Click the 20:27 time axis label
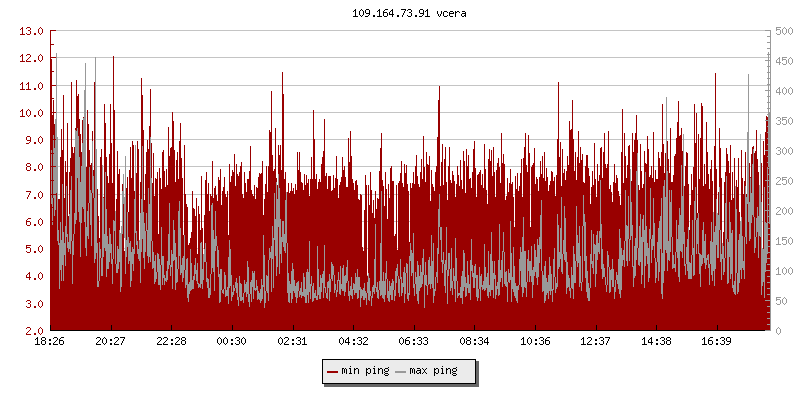 pyautogui.click(x=110, y=341)
